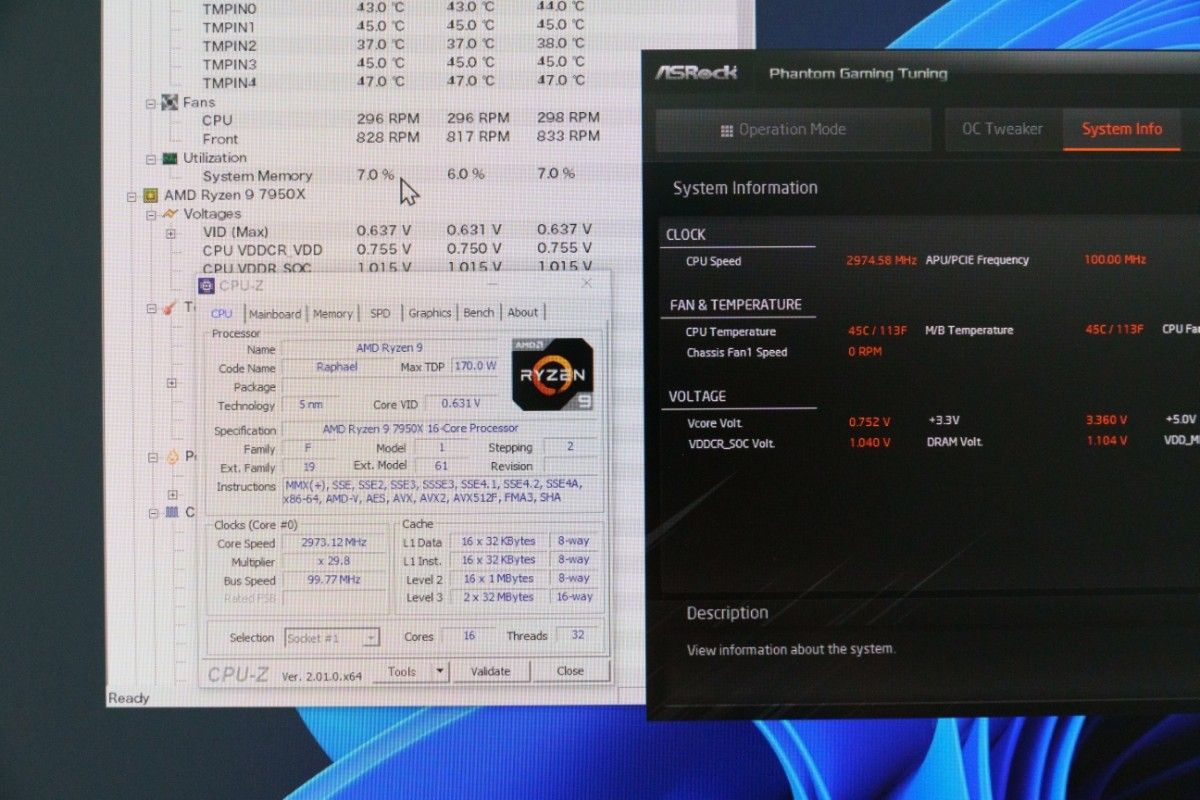Open the Memory tab in CPU-Z
The height and width of the screenshot is (800, 1200).
332,313
